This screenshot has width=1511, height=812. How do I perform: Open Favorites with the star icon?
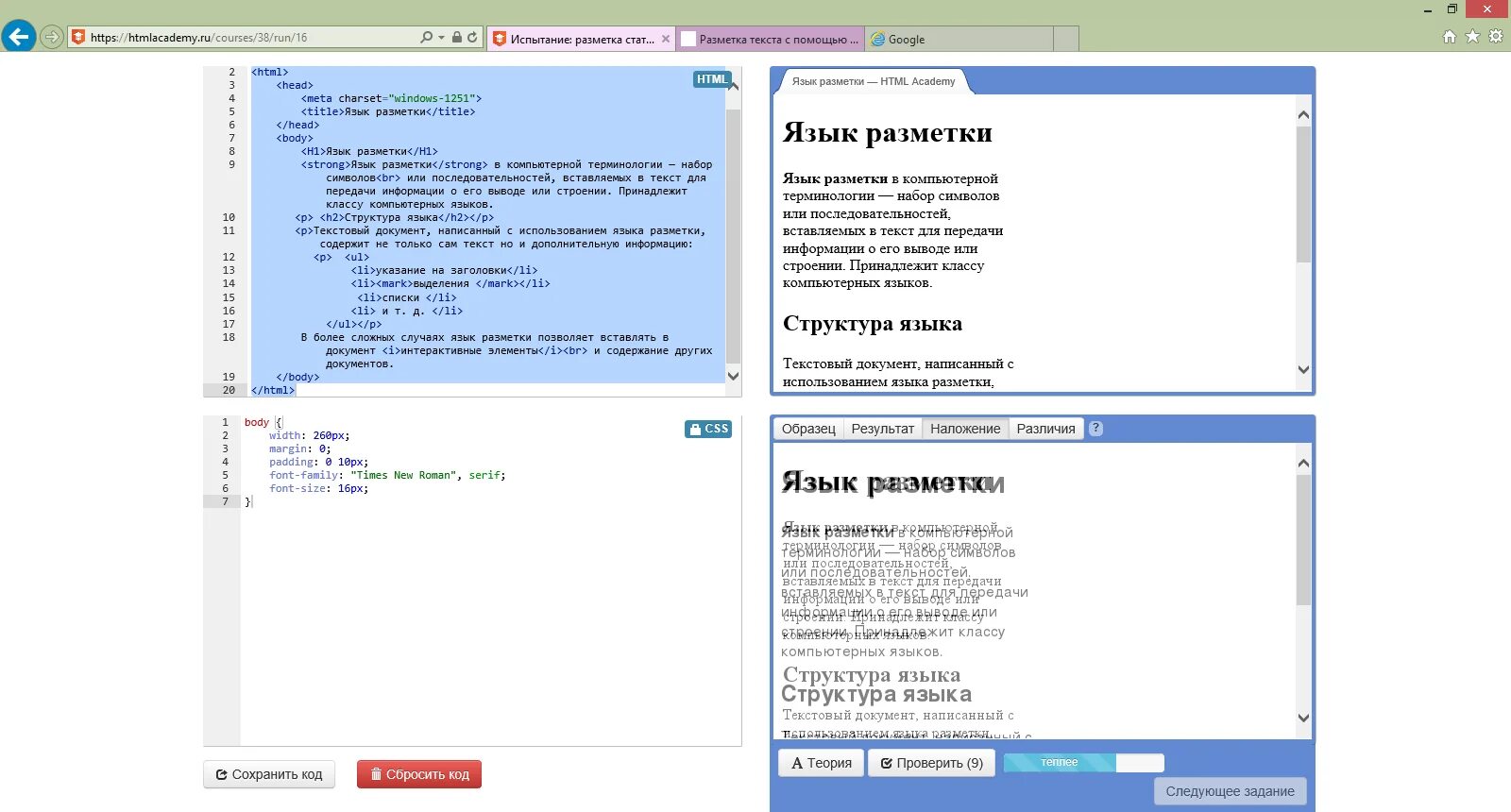pyautogui.click(x=1472, y=37)
